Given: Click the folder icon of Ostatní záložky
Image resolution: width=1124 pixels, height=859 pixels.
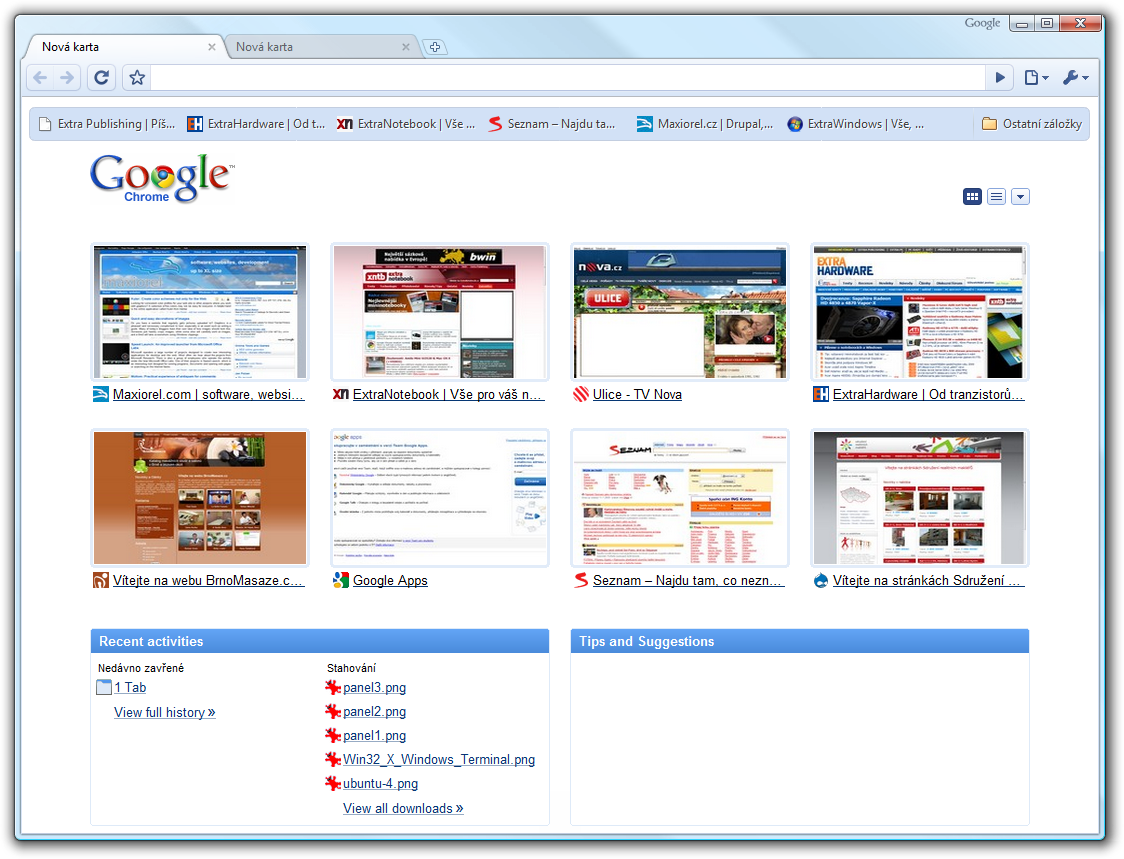Looking at the screenshot, I should [989, 124].
